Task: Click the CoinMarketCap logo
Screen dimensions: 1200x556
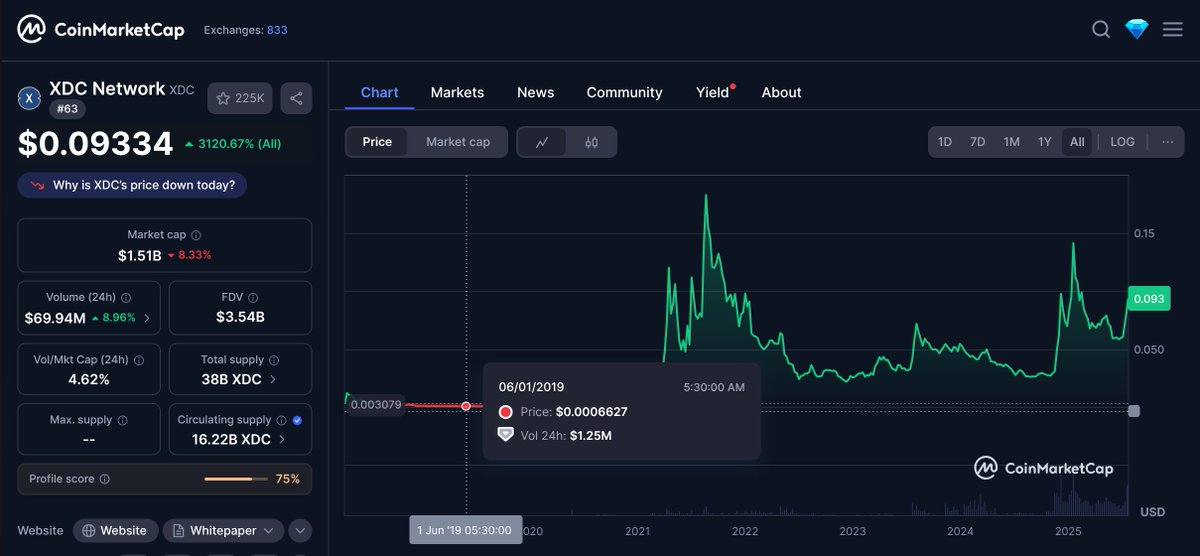Action: pos(101,29)
